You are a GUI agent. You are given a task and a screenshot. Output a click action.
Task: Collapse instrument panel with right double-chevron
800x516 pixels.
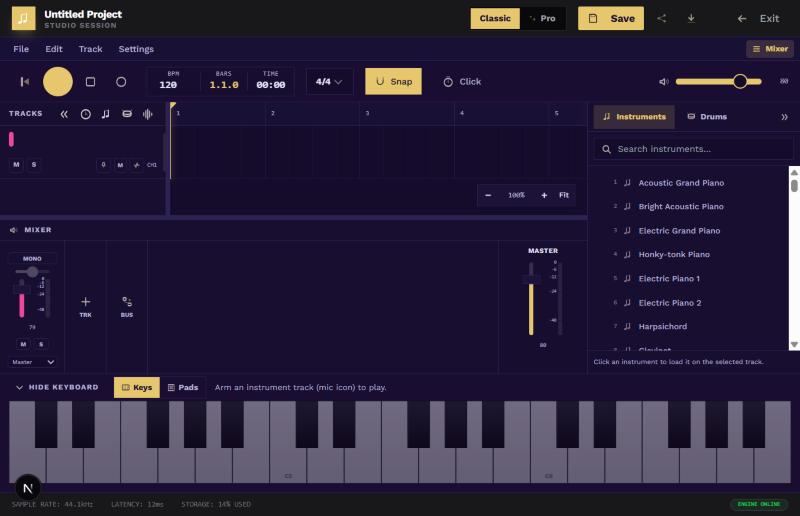coord(784,117)
